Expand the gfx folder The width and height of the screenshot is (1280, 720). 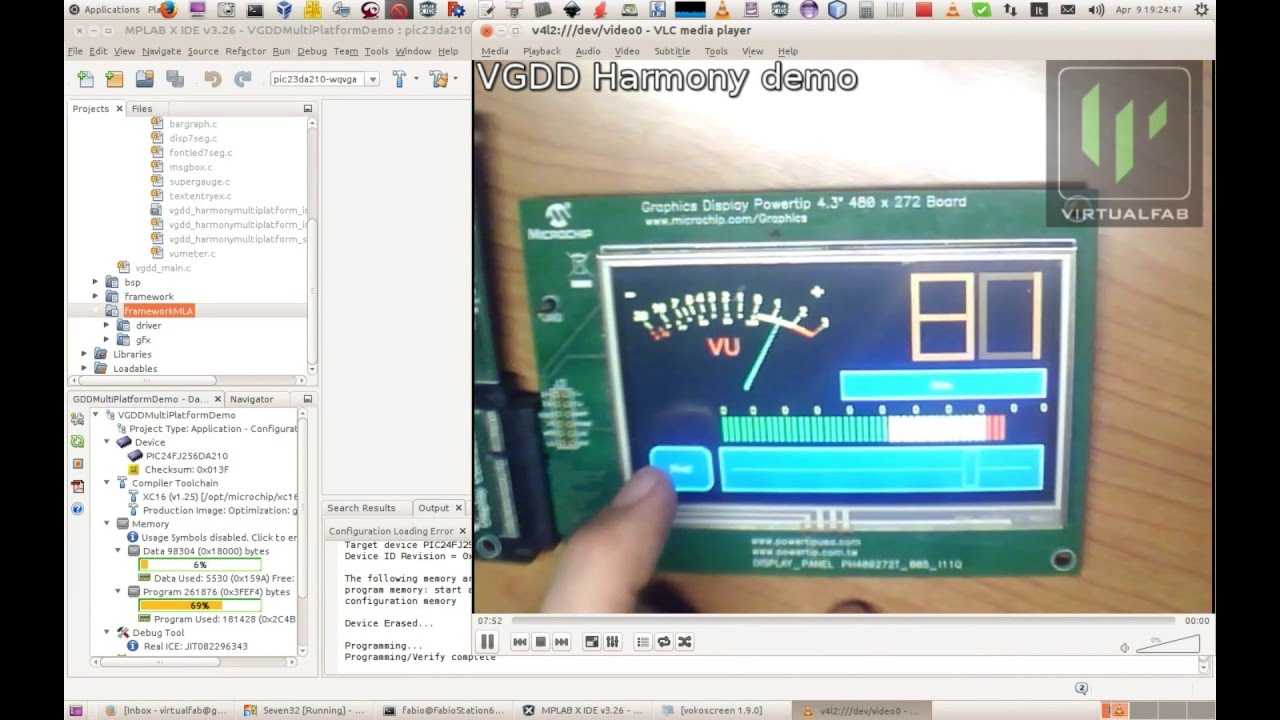(107, 340)
